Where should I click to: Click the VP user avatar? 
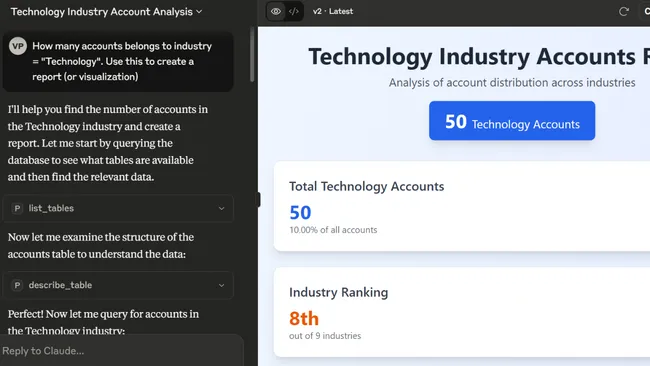click(18, 46)
